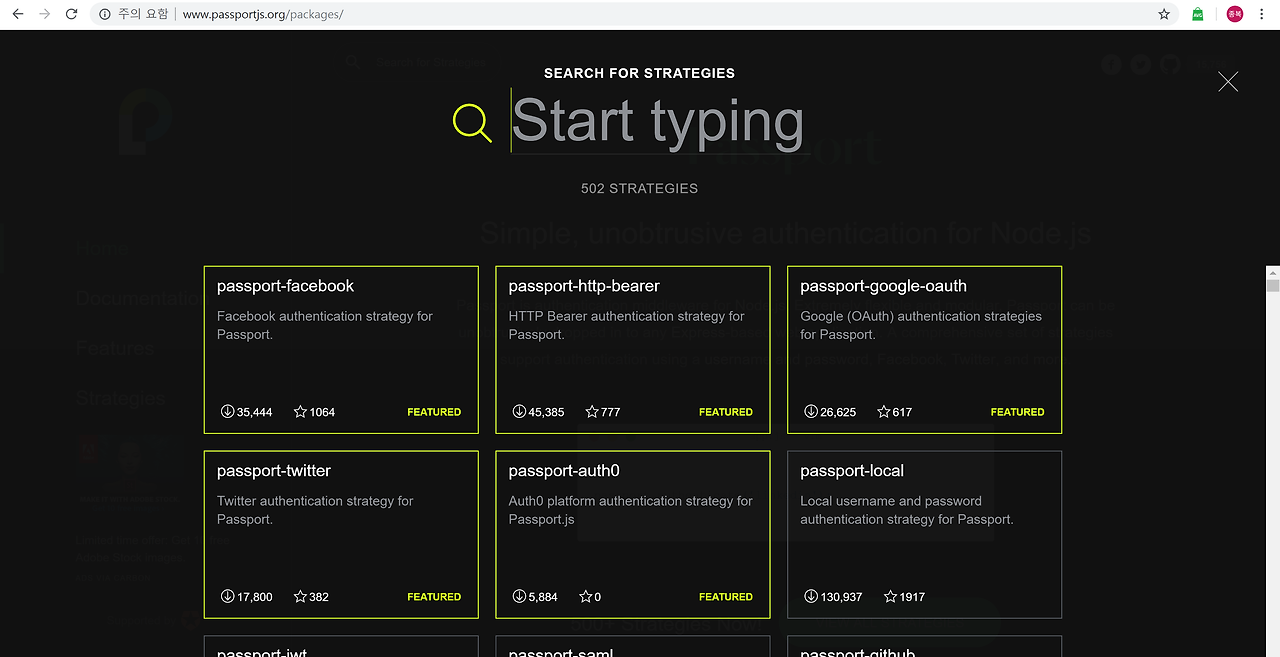
Task: Click the 35,444 download count
Action: (x=255, y=412)
